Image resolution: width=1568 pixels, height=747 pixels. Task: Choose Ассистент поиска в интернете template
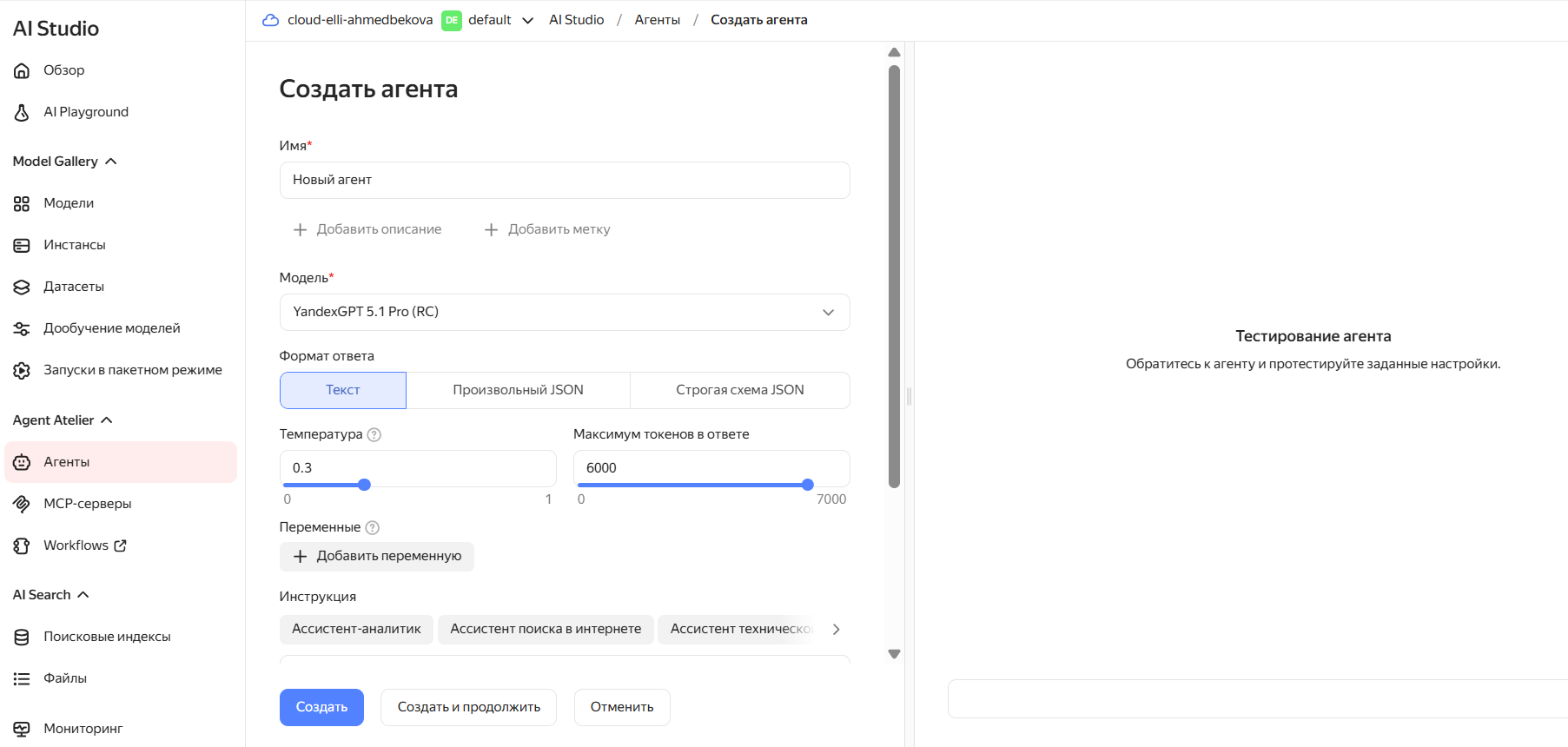click(546, 629)
